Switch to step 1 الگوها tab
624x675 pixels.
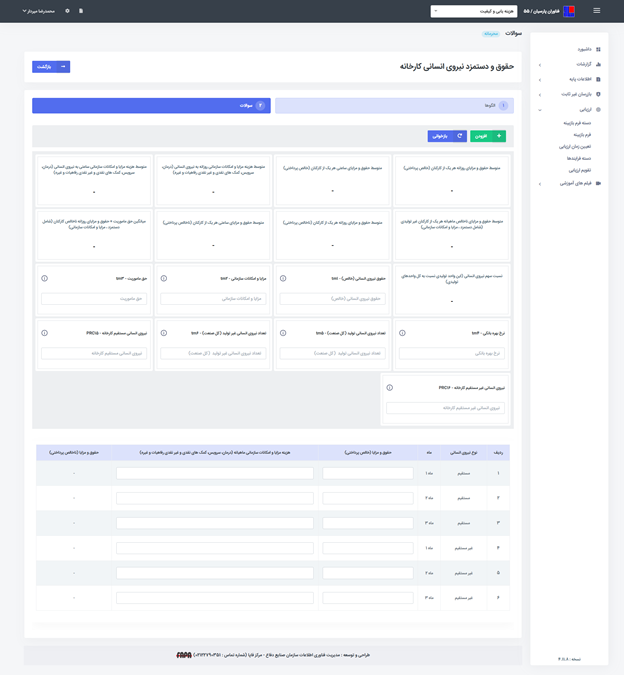pyautogui.click(x=394, y=106)
